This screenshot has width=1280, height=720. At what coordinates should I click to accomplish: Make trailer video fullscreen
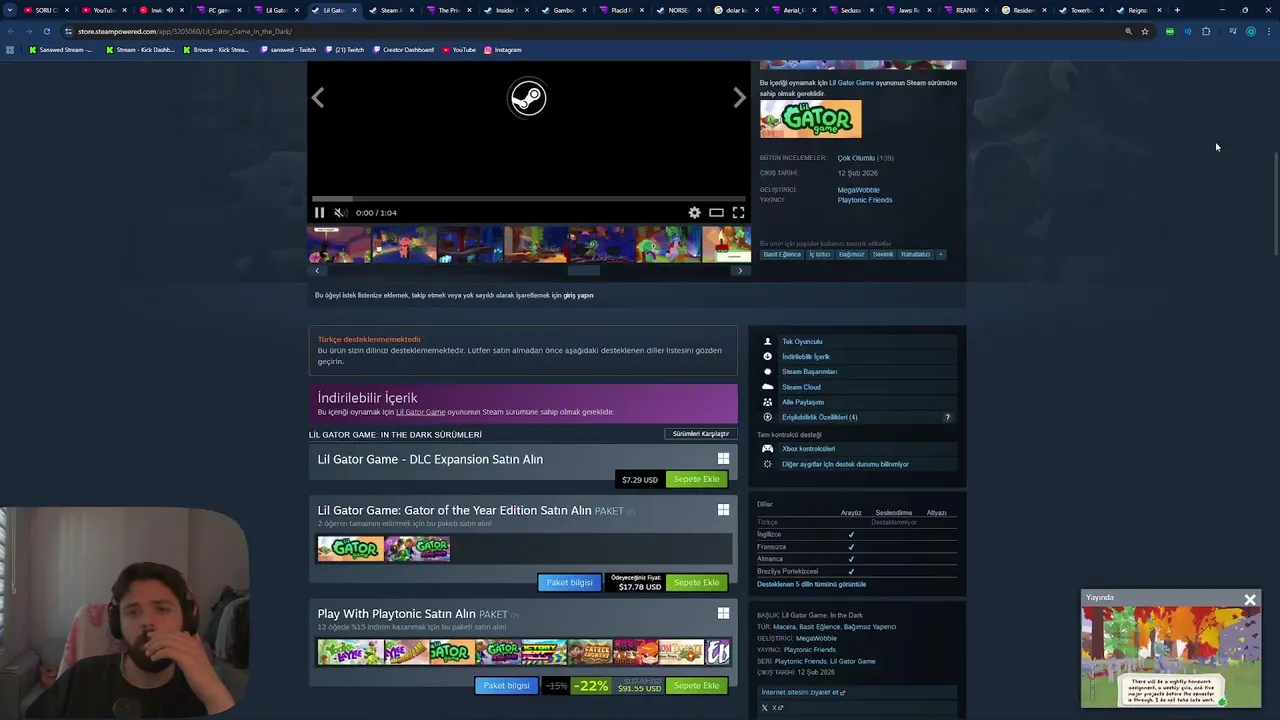[x=738, y=212]
